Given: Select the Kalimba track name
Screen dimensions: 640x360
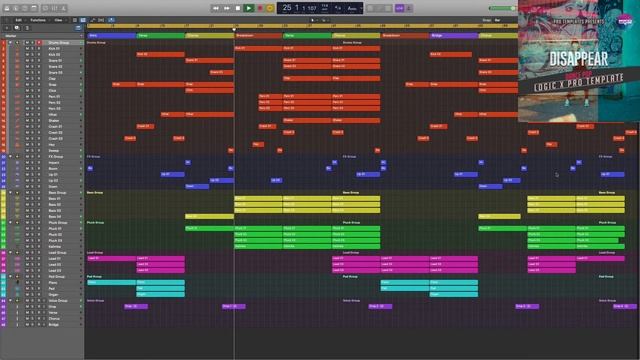Looking at the screenshot, I should [x=55, y=247].
